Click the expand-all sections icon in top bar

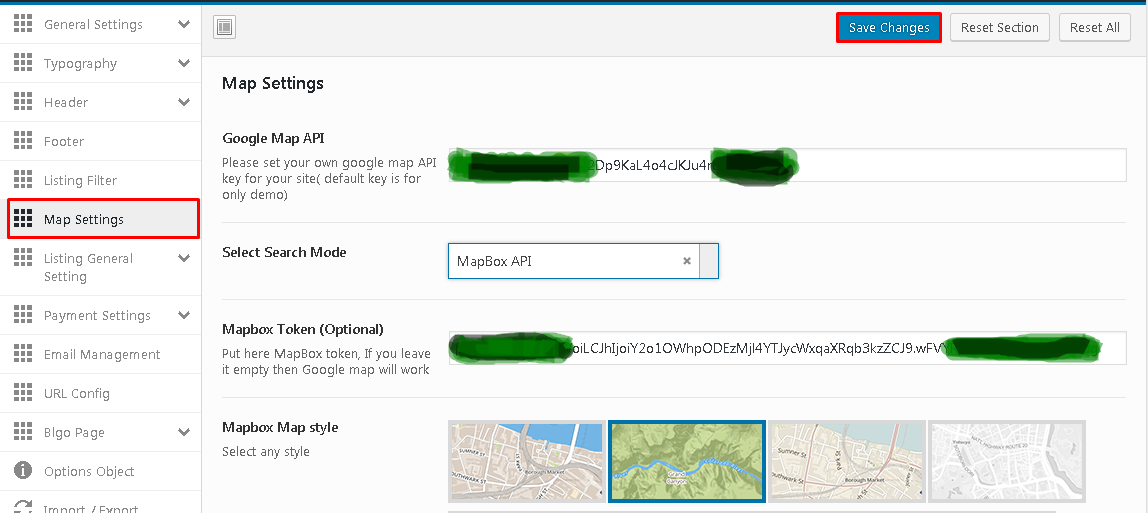click(x=224, y=28)
